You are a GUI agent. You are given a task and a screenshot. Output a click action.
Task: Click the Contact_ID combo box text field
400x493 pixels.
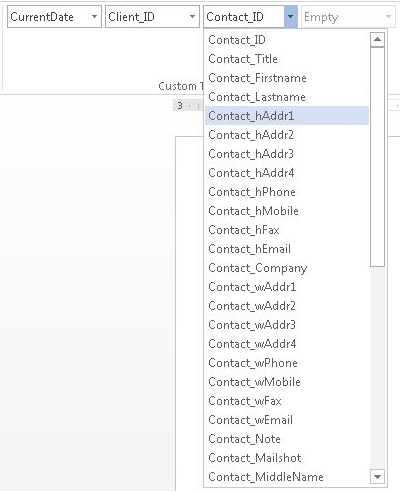pos(244,16)
